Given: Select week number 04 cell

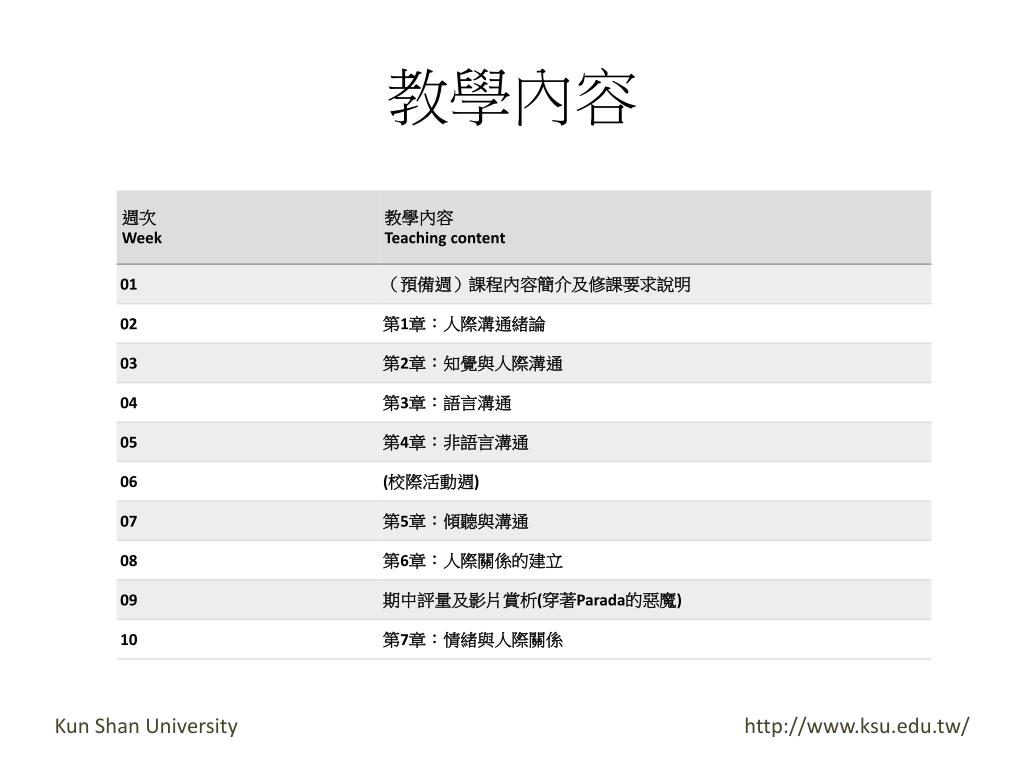Looking at the screenshot, I should point(248,403).
